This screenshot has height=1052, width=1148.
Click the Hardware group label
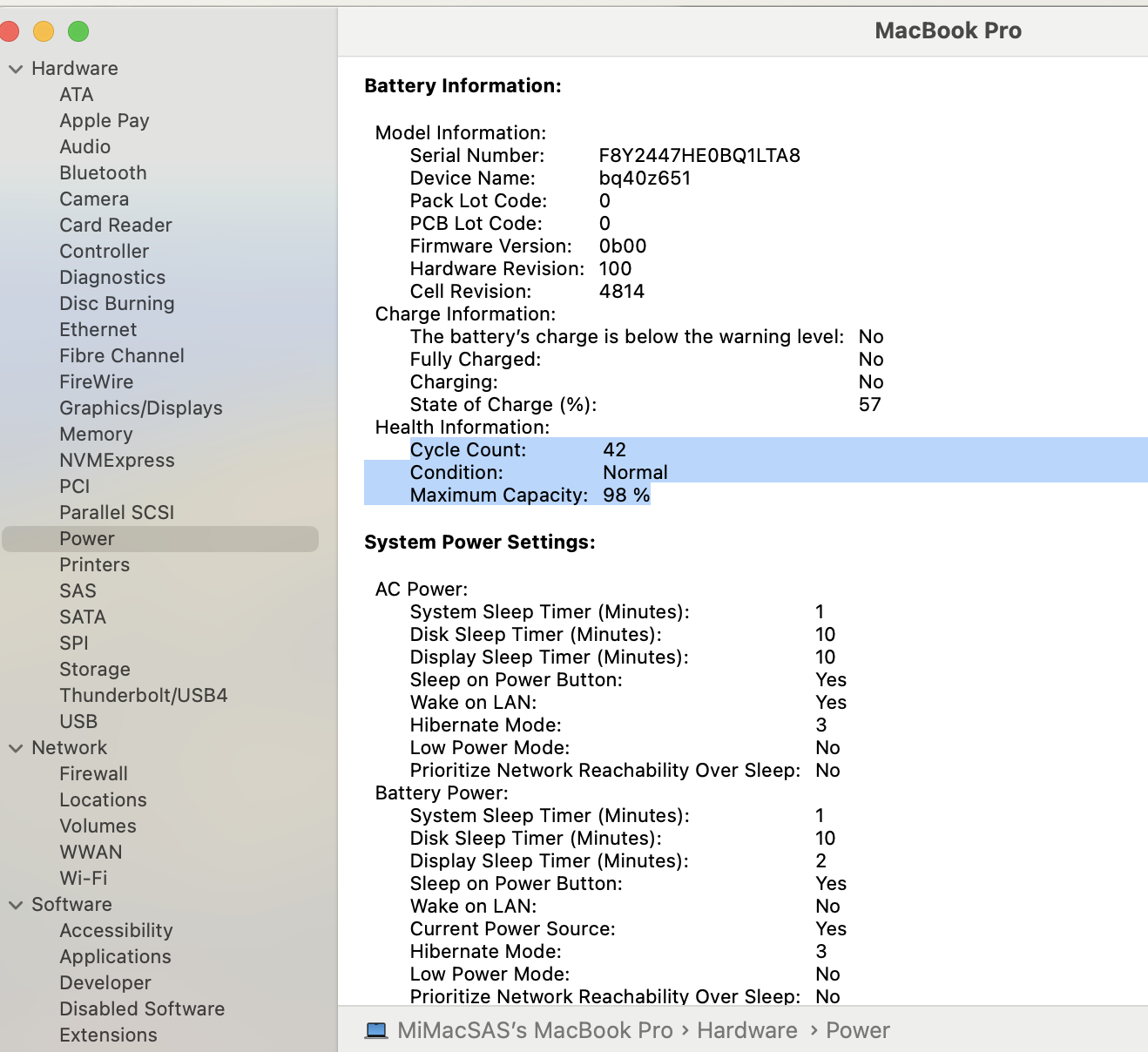pos(75,69)
